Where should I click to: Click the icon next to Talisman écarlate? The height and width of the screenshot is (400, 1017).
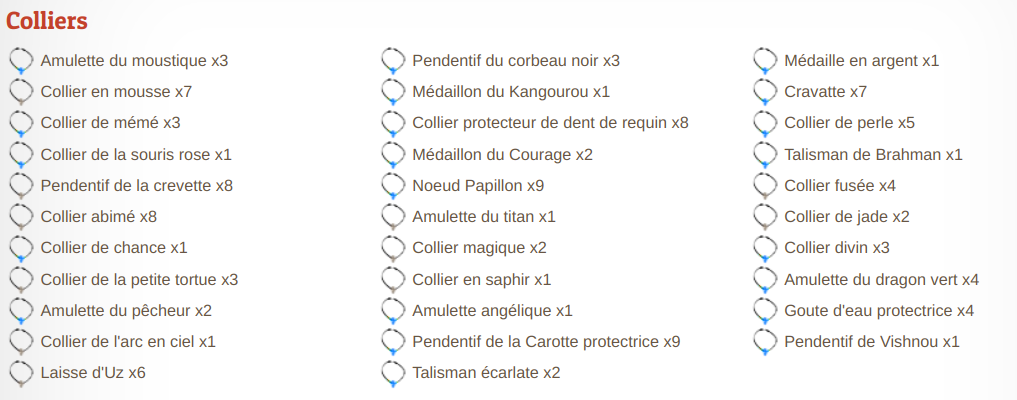pyautogui.click(x=393, y=373)
